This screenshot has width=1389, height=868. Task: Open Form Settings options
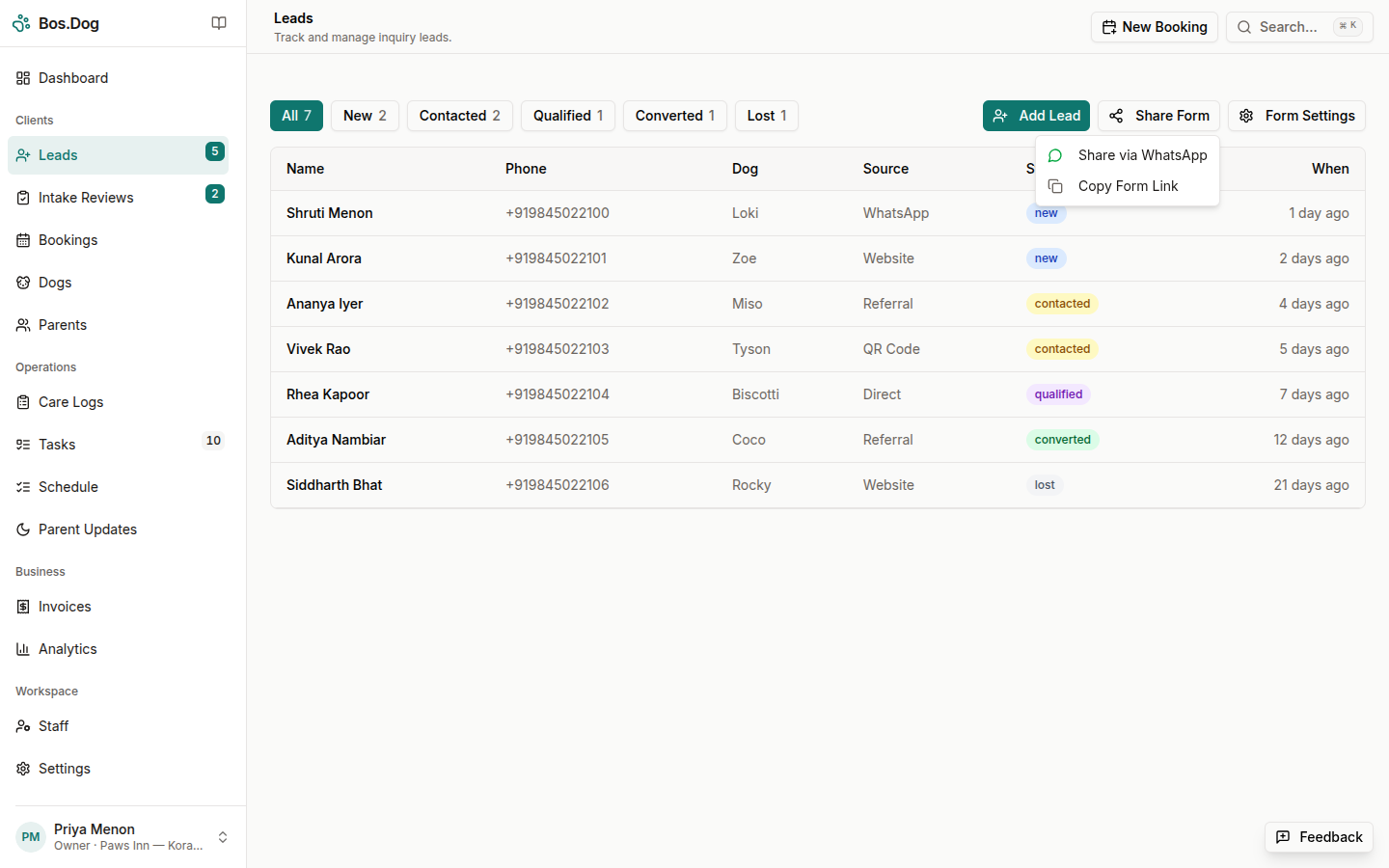(x=1296, y=115)
